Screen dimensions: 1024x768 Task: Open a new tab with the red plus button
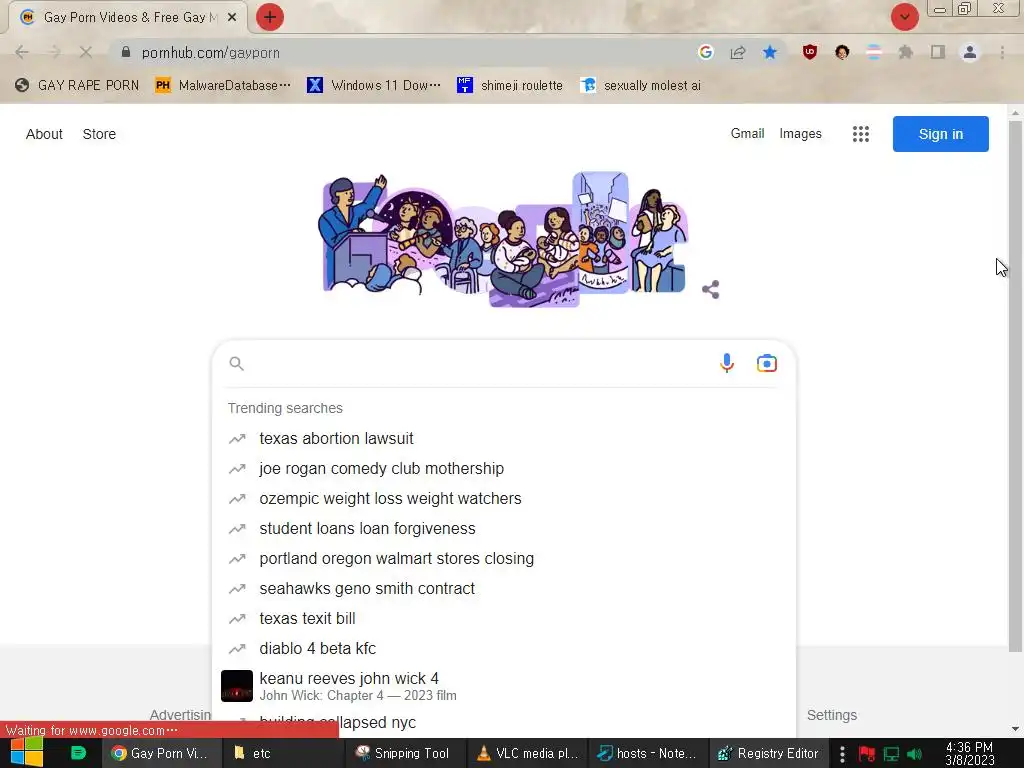pyautogui.click(x=270, y=17)
